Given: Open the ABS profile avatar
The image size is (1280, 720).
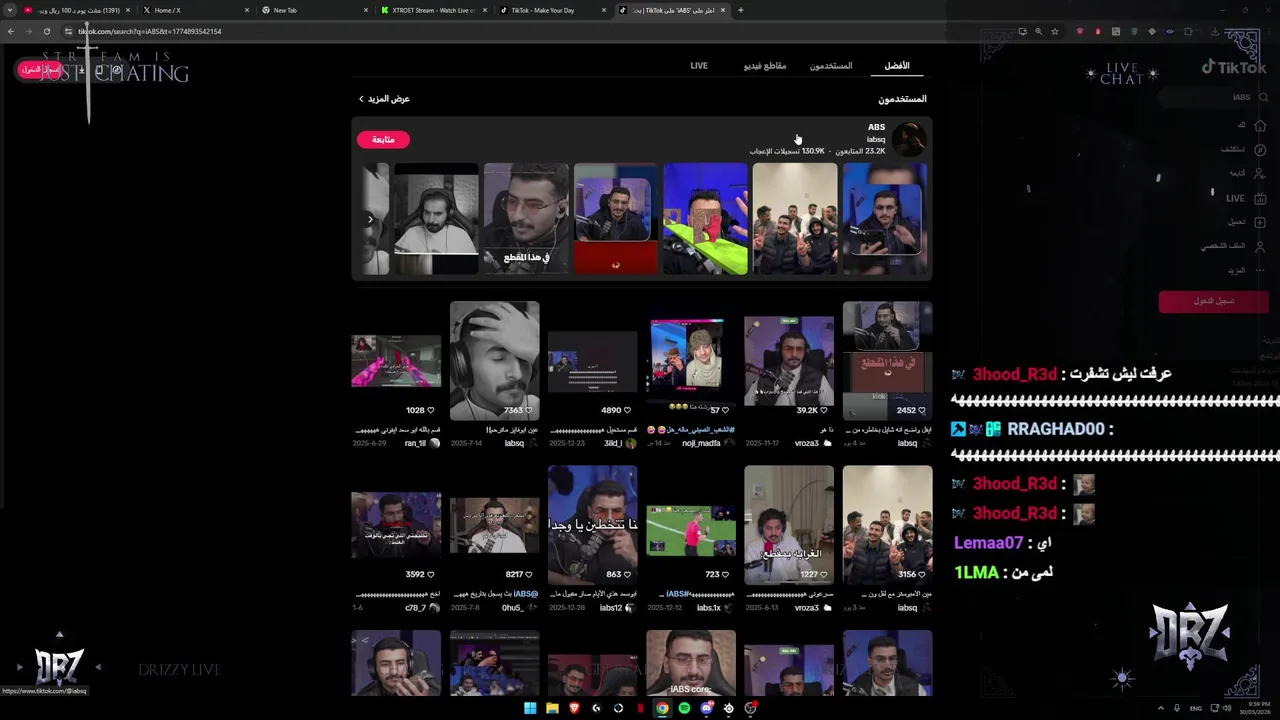Looking at the screenshot, I should coord(909,140).
